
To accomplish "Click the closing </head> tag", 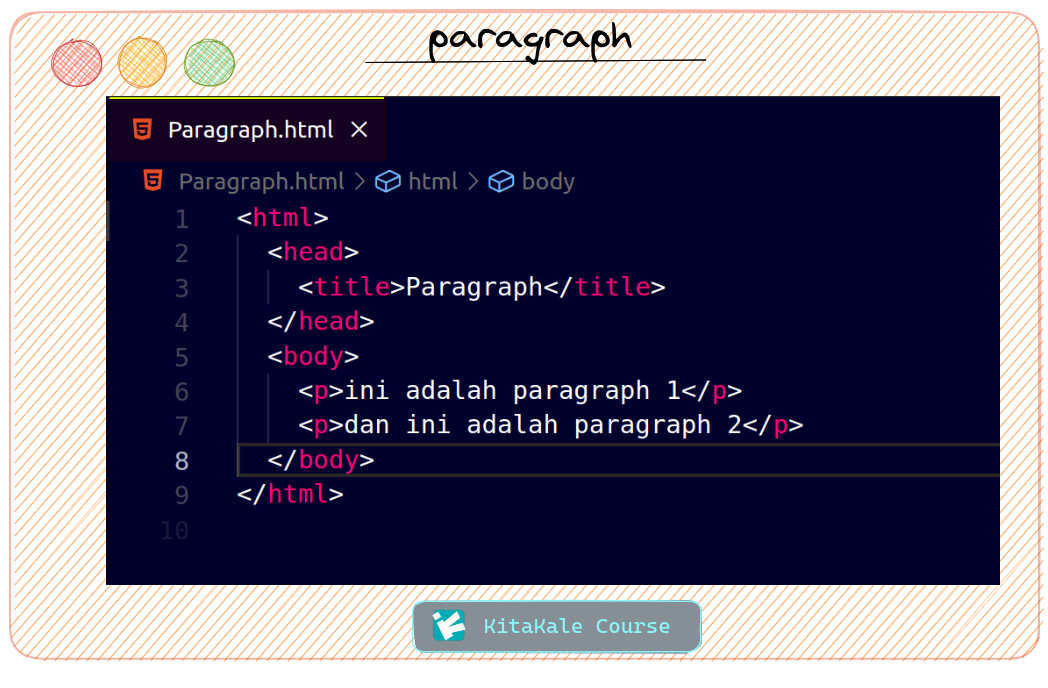I will pos(321,322).
